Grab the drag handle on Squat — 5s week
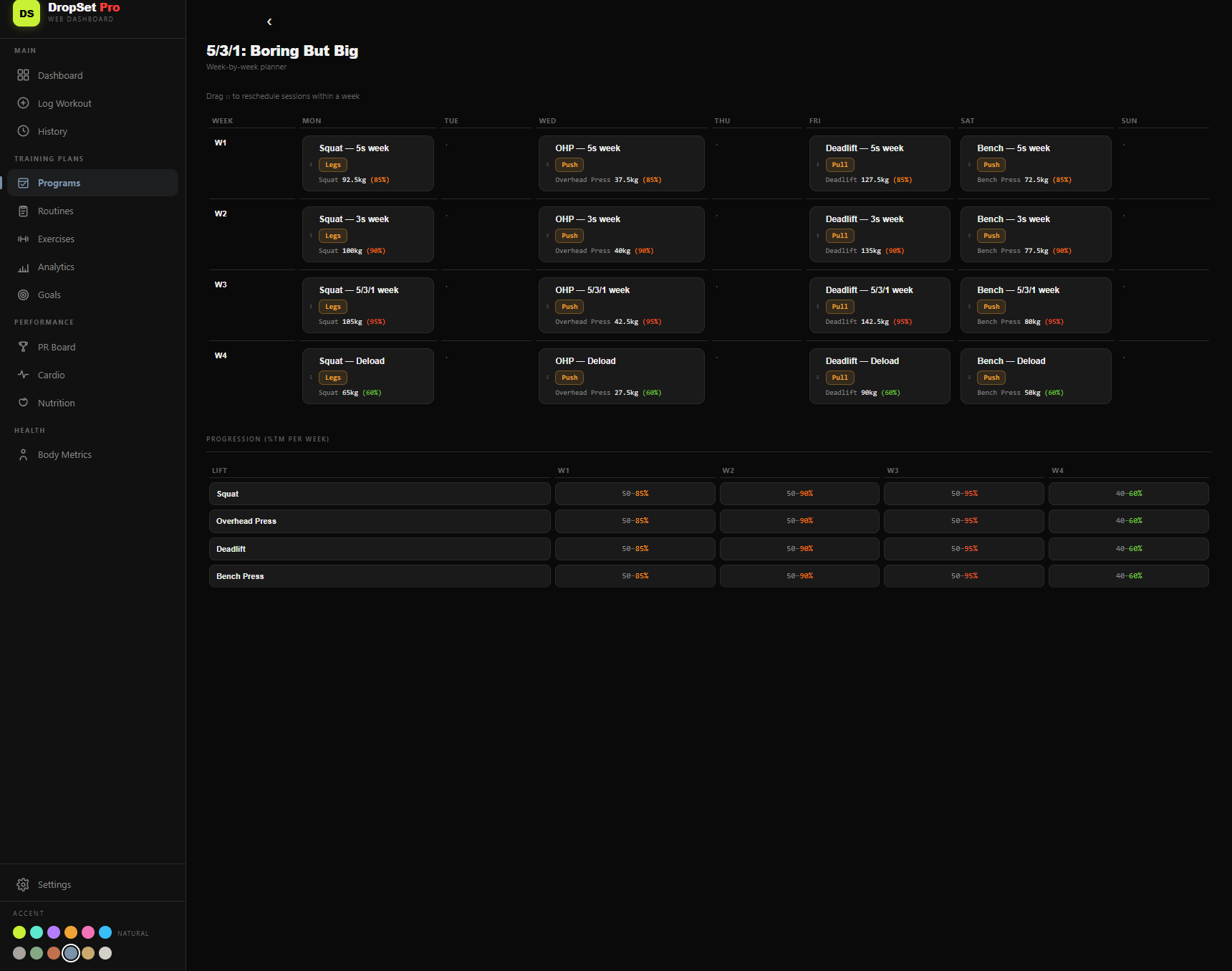Image resolution: width=1232 pixels, height=971 pixels. 311,165
